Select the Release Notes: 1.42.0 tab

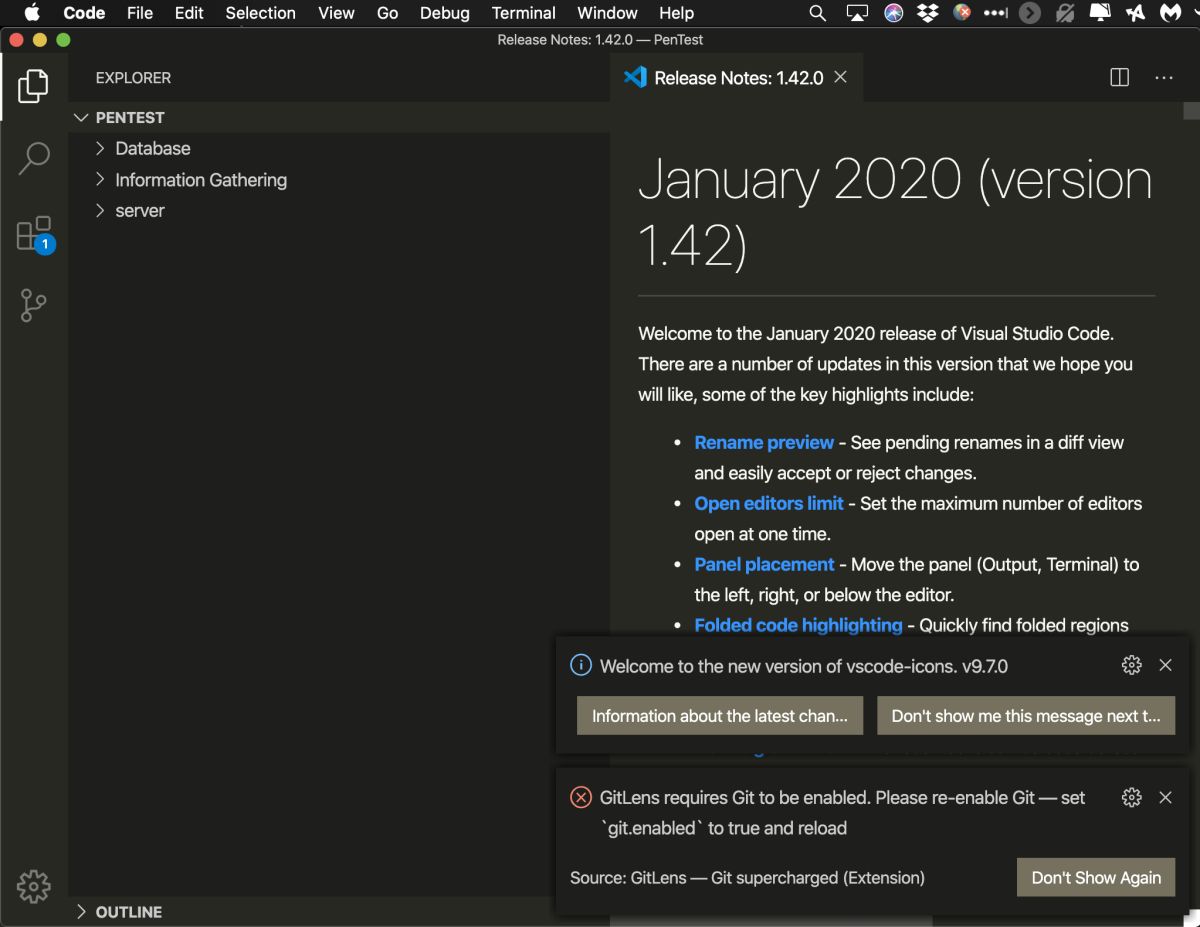pos(736,78)
